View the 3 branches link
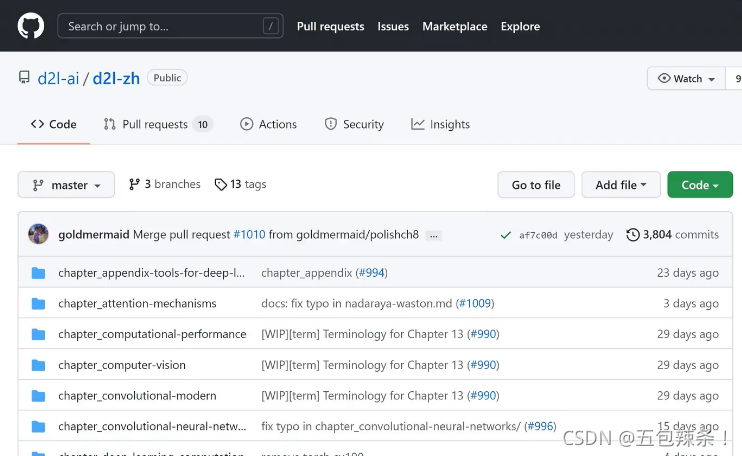 (x=165, y=184)
